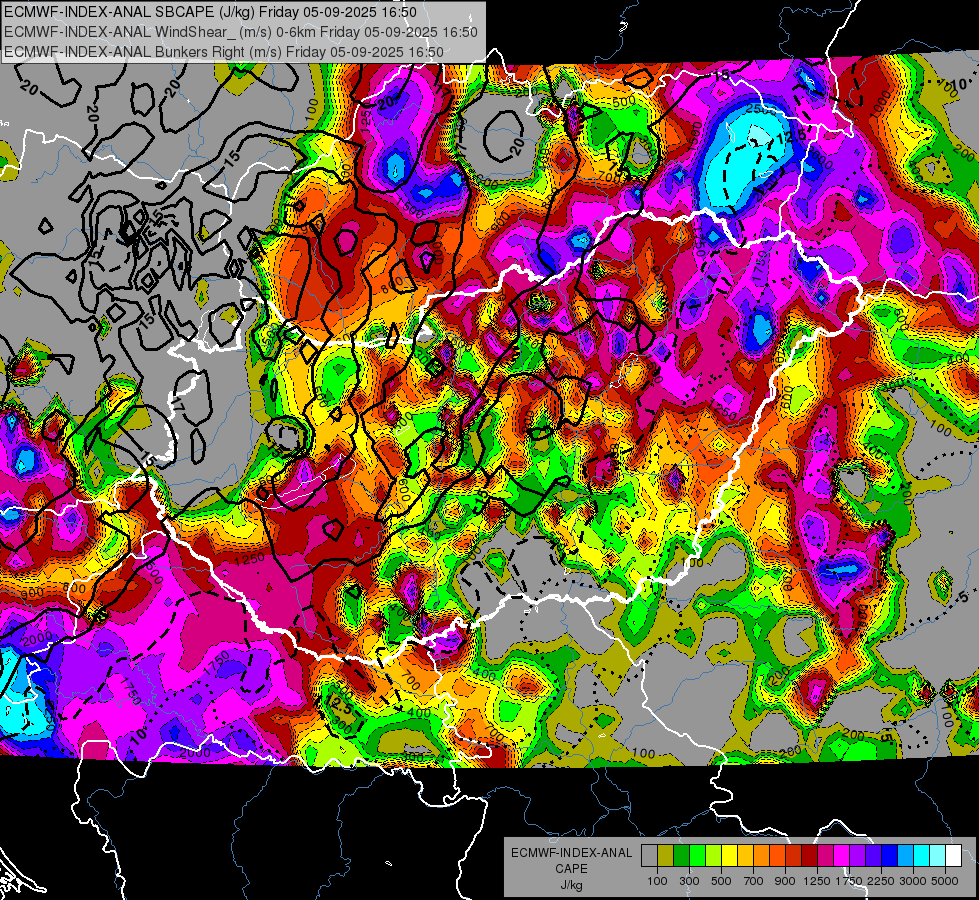Click the orange-red swatch left of 900 tick
The image size is (979, 900).
[x=777, y=856]
